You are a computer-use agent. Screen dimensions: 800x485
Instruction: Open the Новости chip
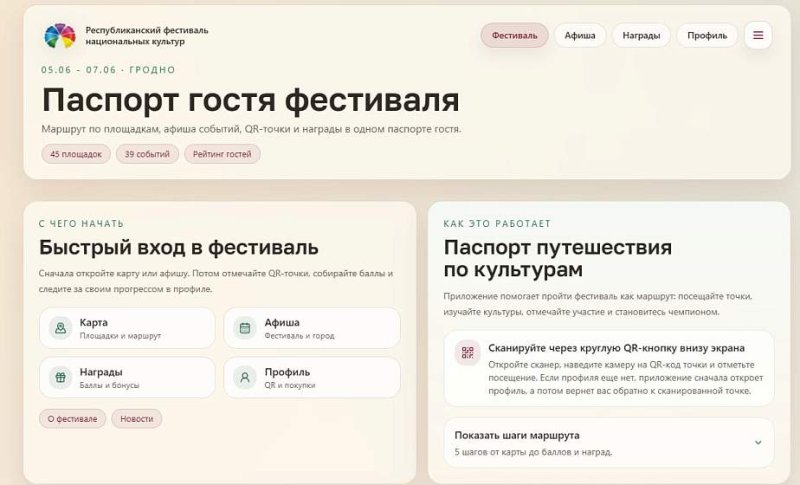[x=137, y=419]
